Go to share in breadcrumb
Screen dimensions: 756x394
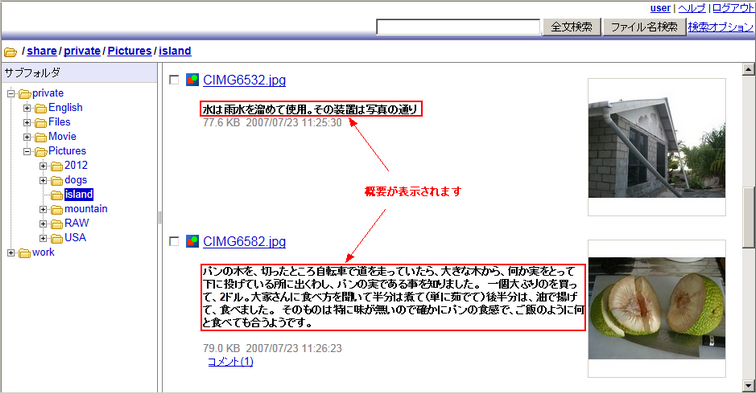(x=41, y=51)
